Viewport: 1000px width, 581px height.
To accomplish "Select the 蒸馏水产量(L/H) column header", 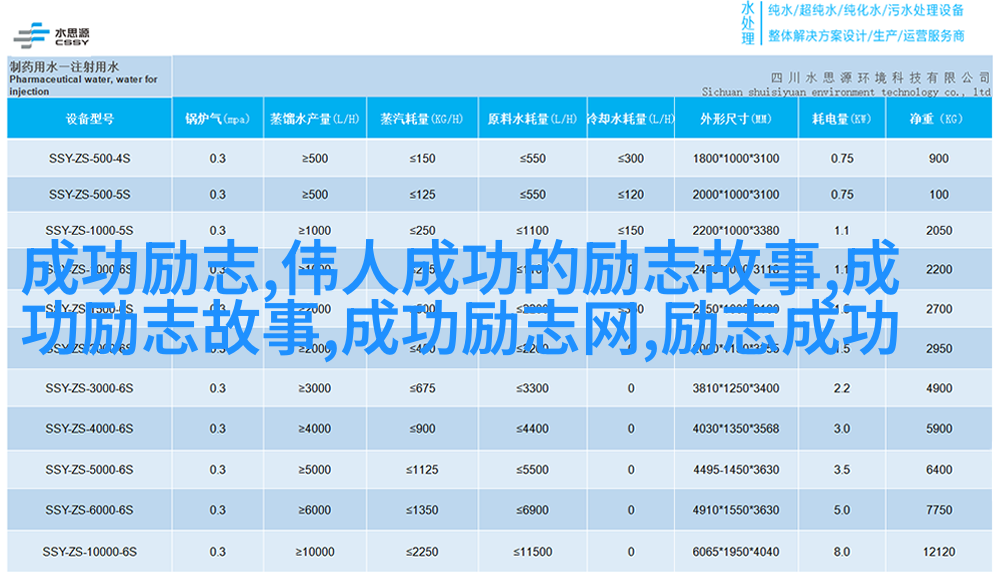I will click(x=314, y=119).
